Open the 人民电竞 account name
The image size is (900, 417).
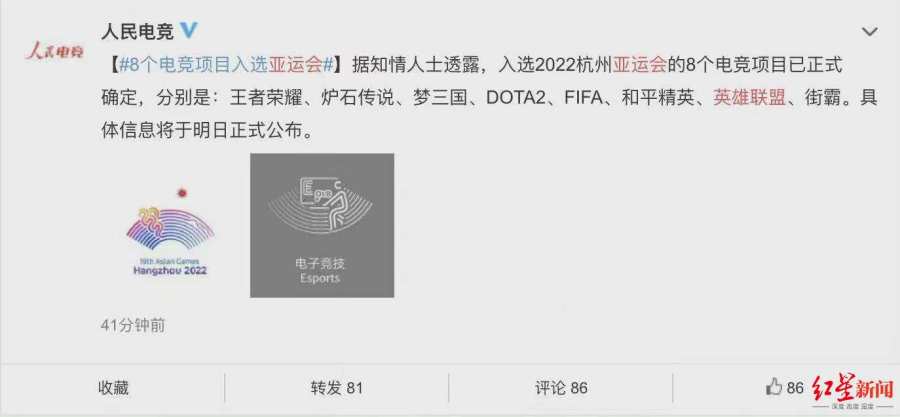pos(137,31)
